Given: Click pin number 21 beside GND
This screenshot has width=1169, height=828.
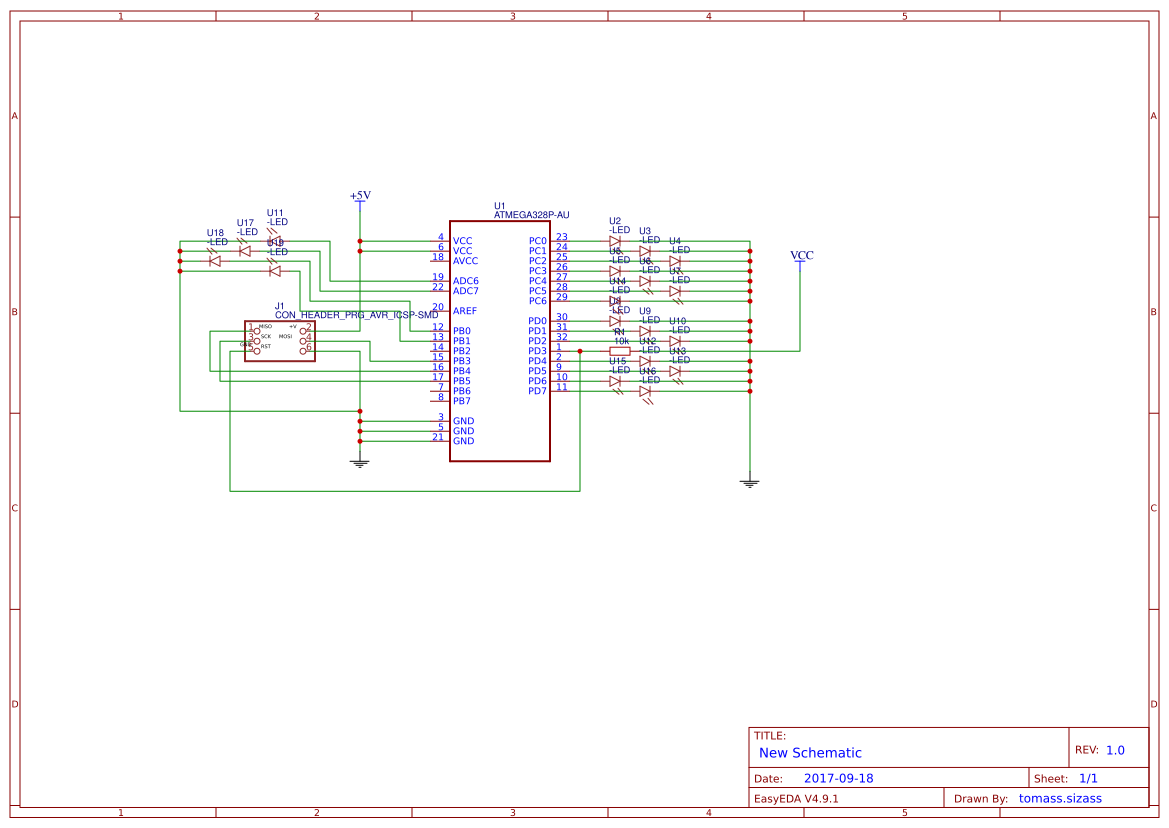Looking at the screenshot, I should coord(438,437).
